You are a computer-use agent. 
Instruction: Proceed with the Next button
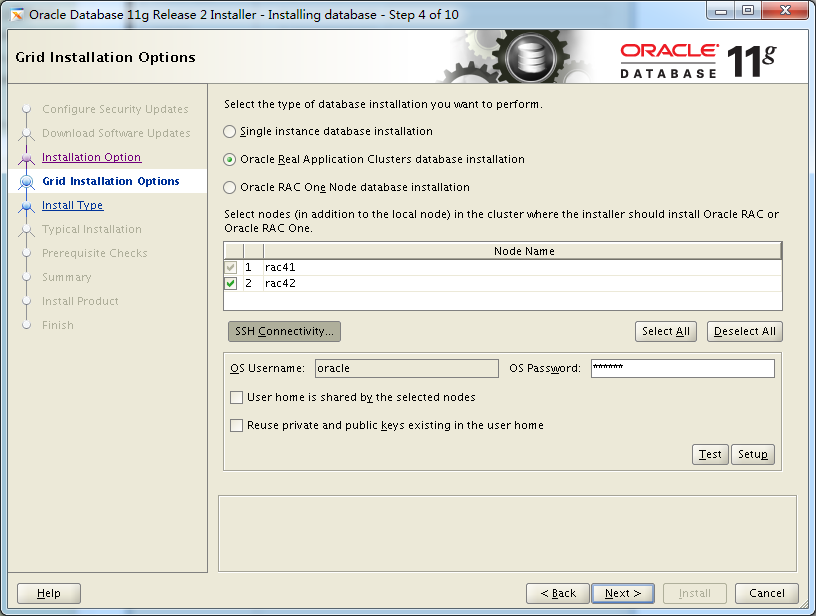click(623, 593)
